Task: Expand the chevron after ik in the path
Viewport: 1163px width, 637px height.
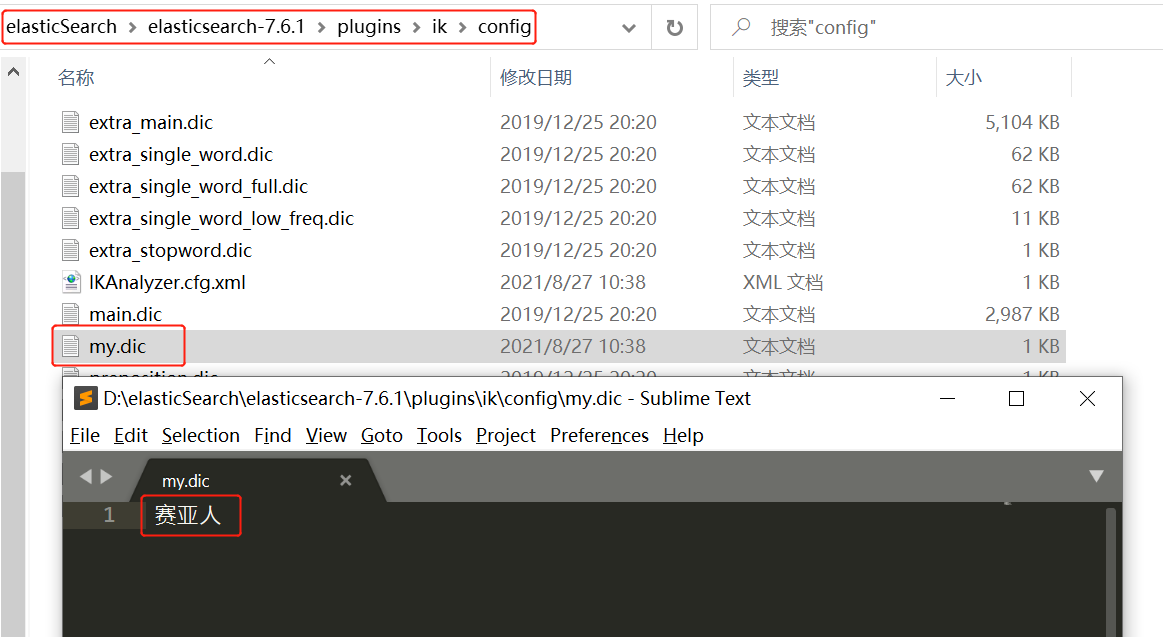Action: tap(462, 27)
